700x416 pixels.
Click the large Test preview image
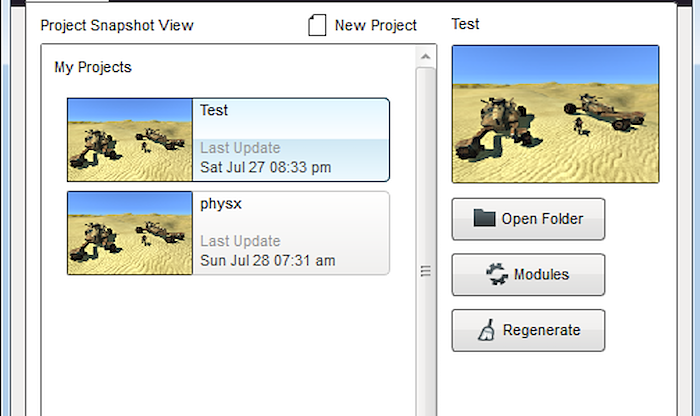[x=555, y=114]
